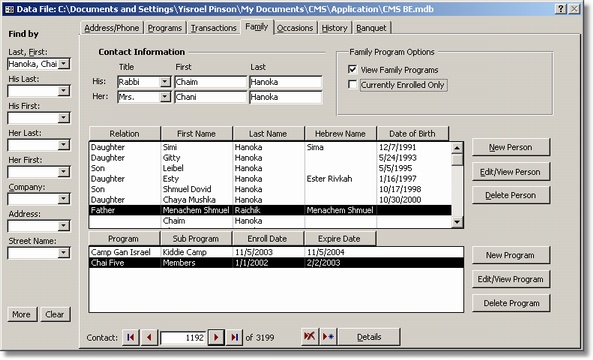Select the Shmuel Dovid row

click(x=270, y=189)
